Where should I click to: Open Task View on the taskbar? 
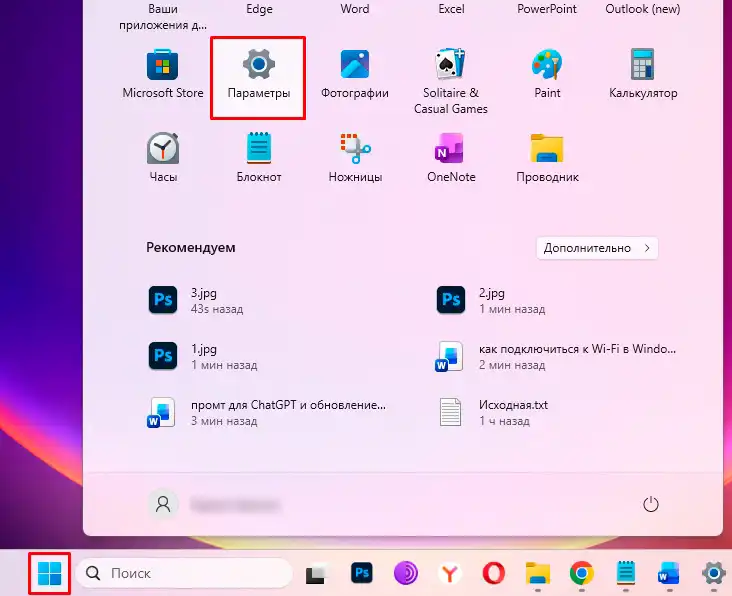[317, 573]
